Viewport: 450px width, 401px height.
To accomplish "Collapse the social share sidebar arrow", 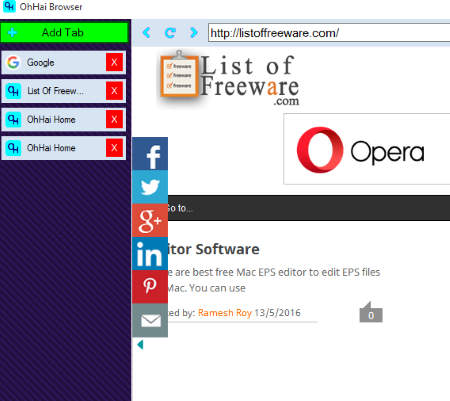I will click(x=140, y=344).
